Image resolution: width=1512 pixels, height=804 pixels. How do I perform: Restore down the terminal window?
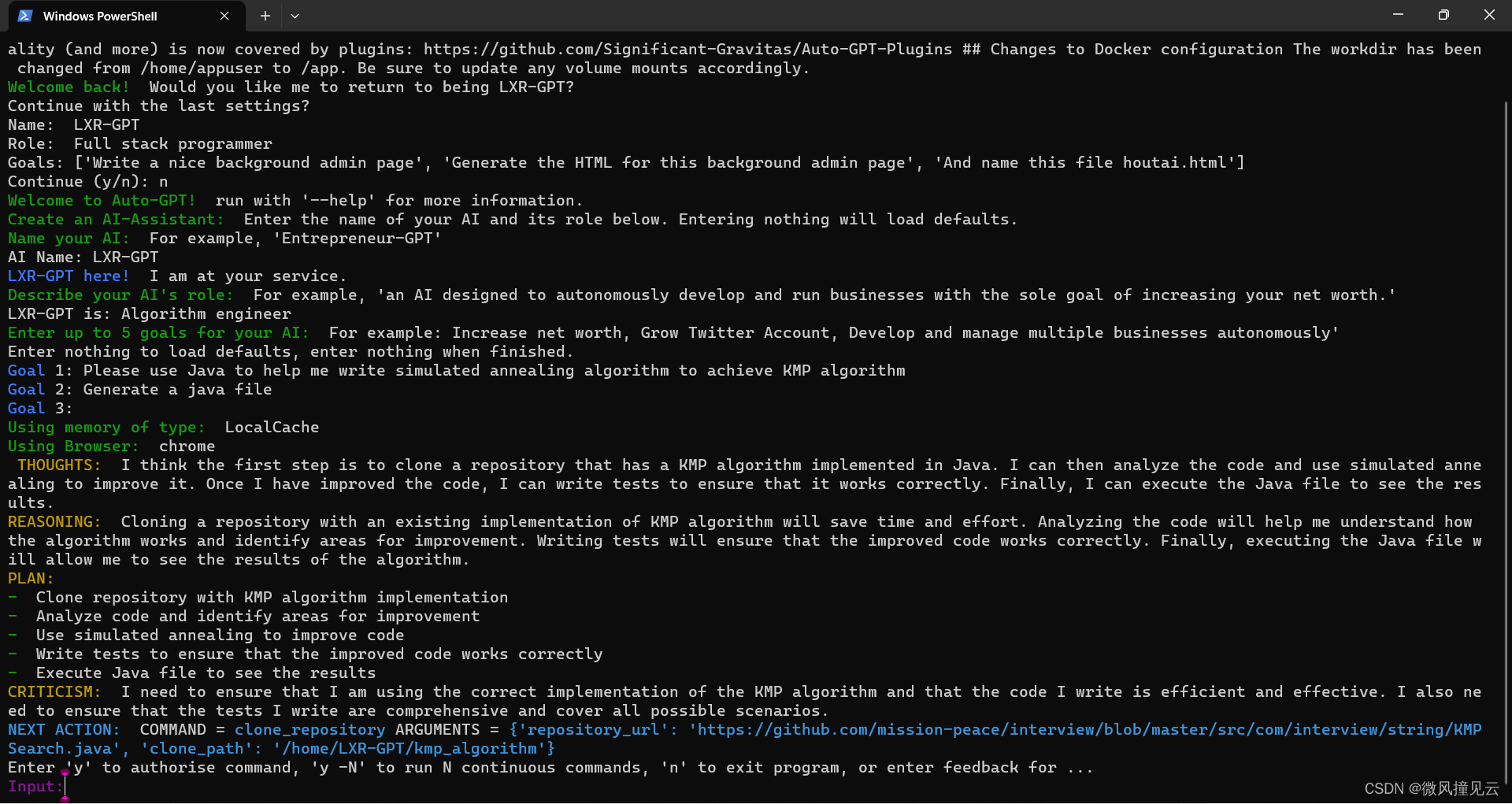coord(1443,15)
